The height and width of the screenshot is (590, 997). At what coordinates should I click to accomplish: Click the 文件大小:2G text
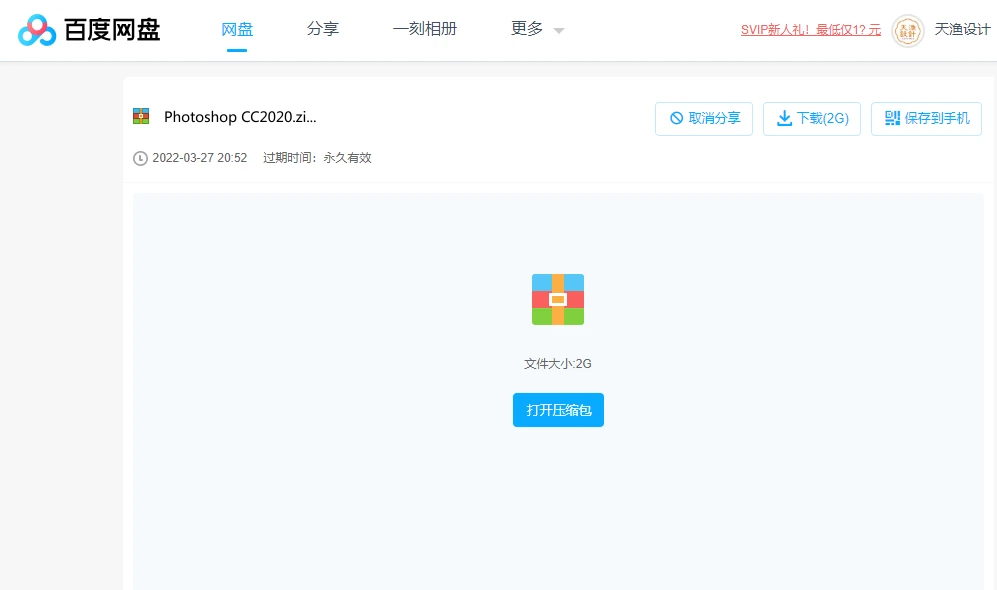tap(558, 364)
